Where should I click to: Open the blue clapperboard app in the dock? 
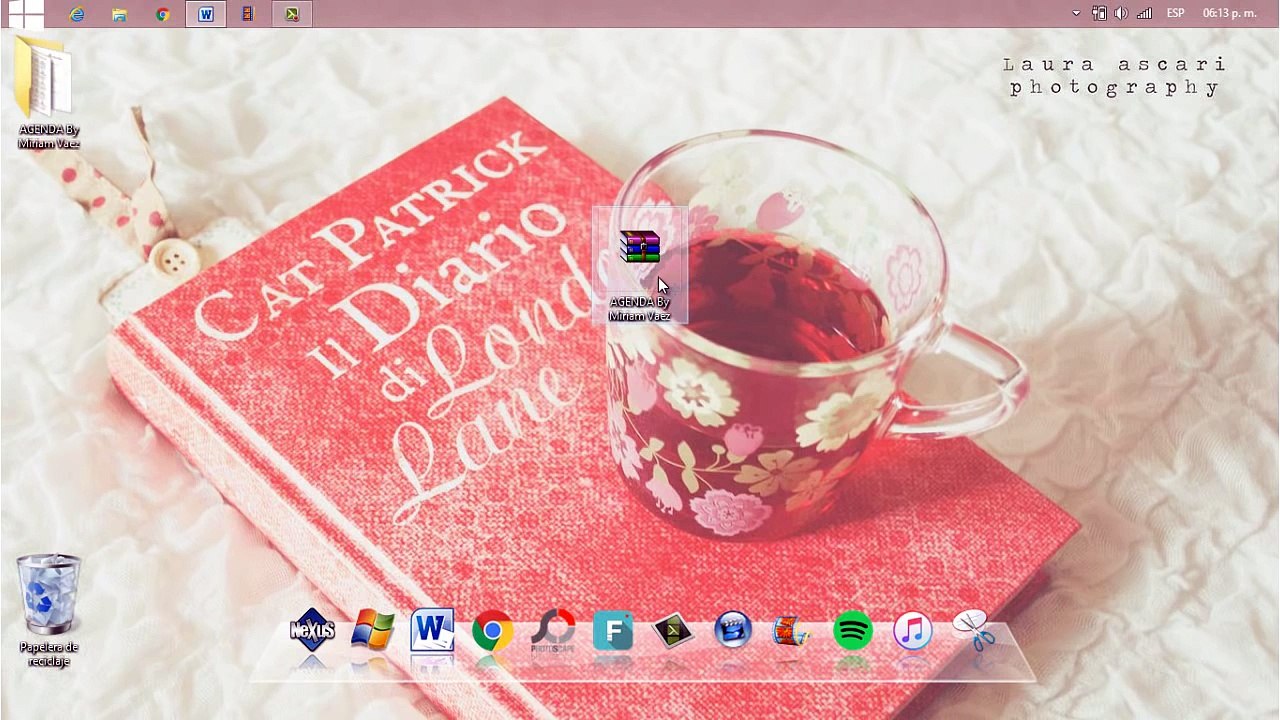(733, 631)
